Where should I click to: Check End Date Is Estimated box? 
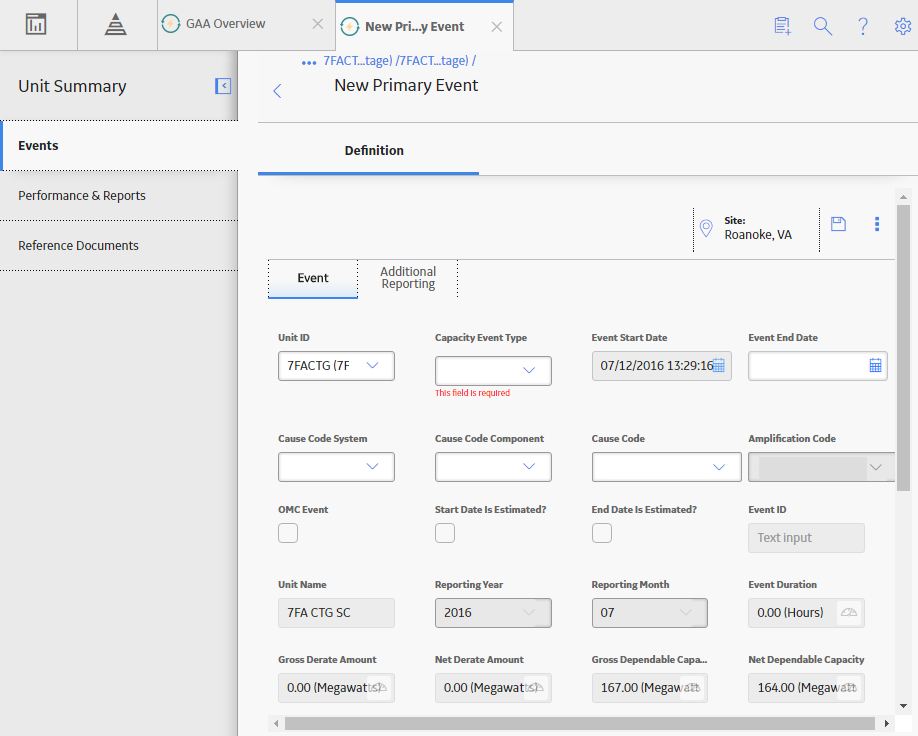pyautogui.click(x=602, y=533)
